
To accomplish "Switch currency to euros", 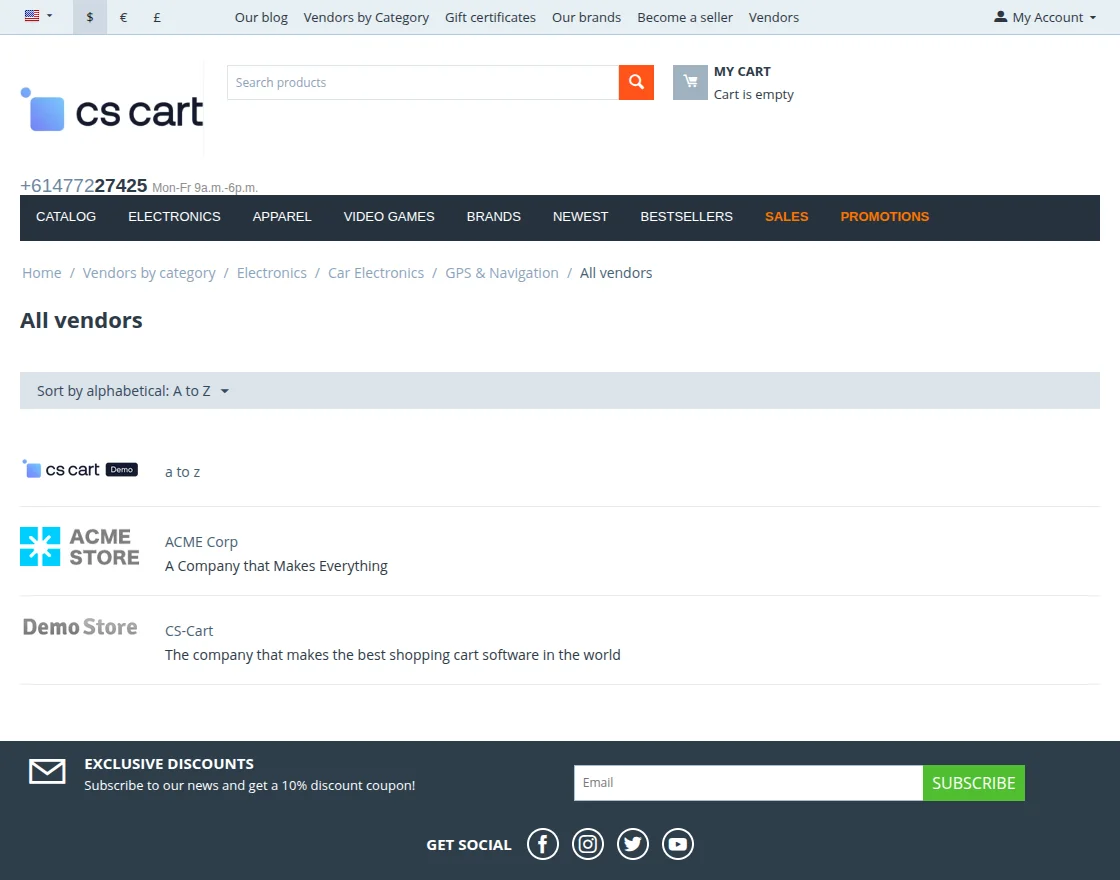I will (x=122, y=17).
